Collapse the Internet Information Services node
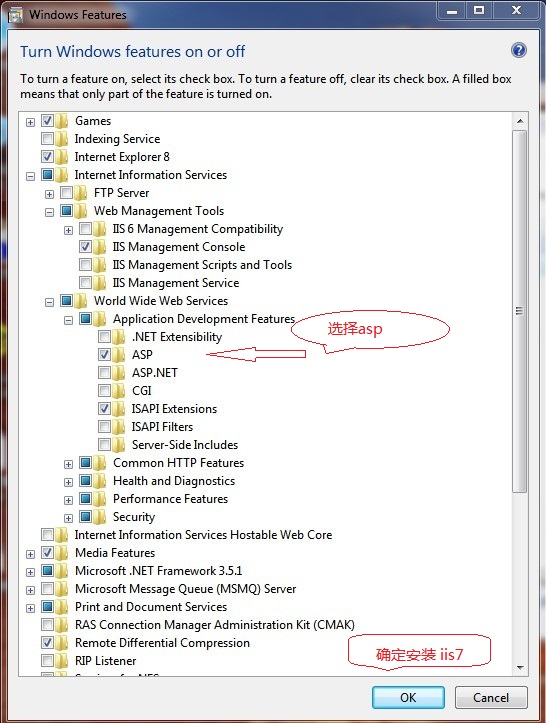The image size is (546, 723). click(x=30, y=176)
